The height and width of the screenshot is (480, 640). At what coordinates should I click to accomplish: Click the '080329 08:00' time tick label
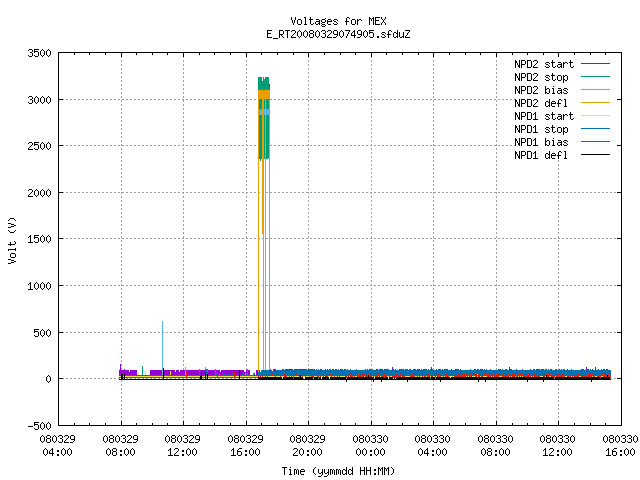click(x=120, y=446)
